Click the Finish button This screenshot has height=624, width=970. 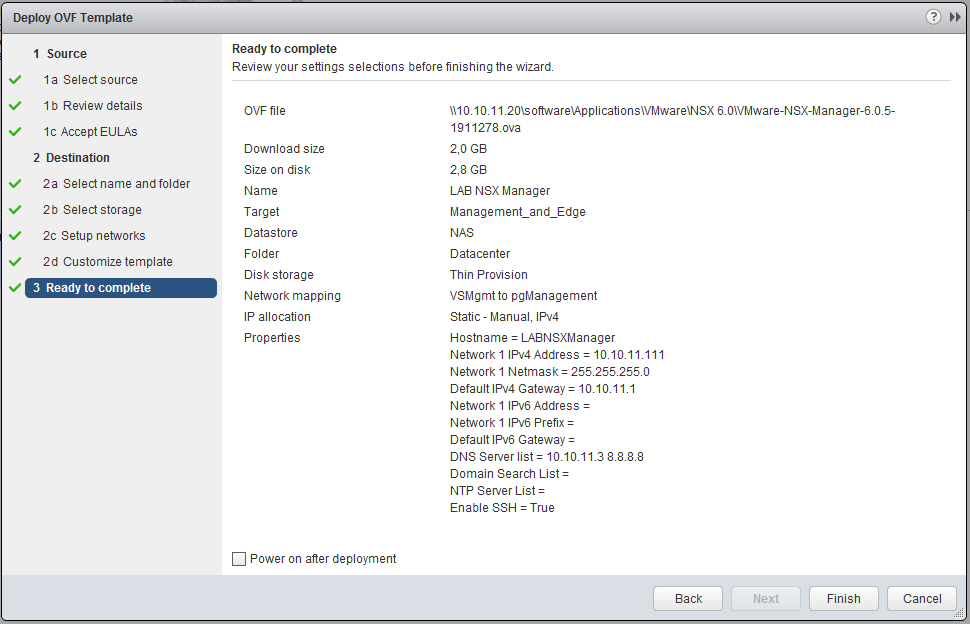click(x=843, y=598)
